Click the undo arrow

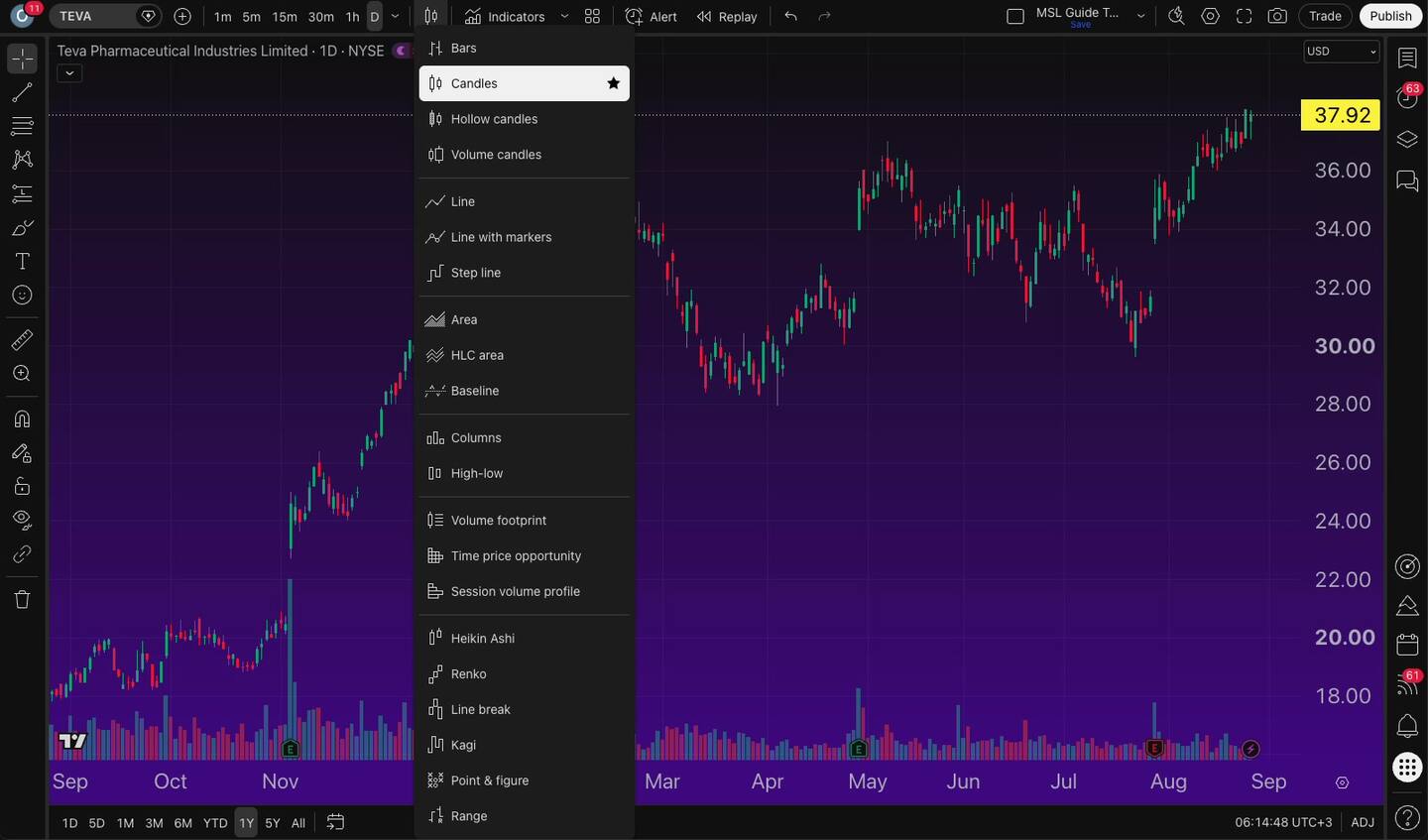click(x=790, y=16)
